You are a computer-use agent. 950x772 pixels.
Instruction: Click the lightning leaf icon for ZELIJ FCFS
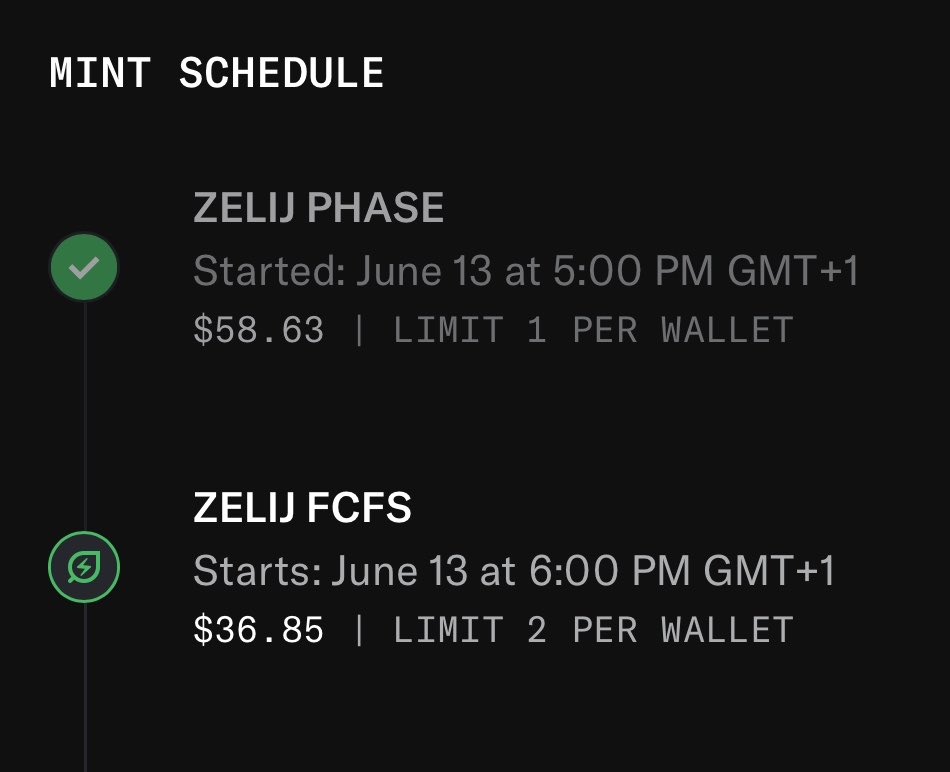[x=84, y=567]
